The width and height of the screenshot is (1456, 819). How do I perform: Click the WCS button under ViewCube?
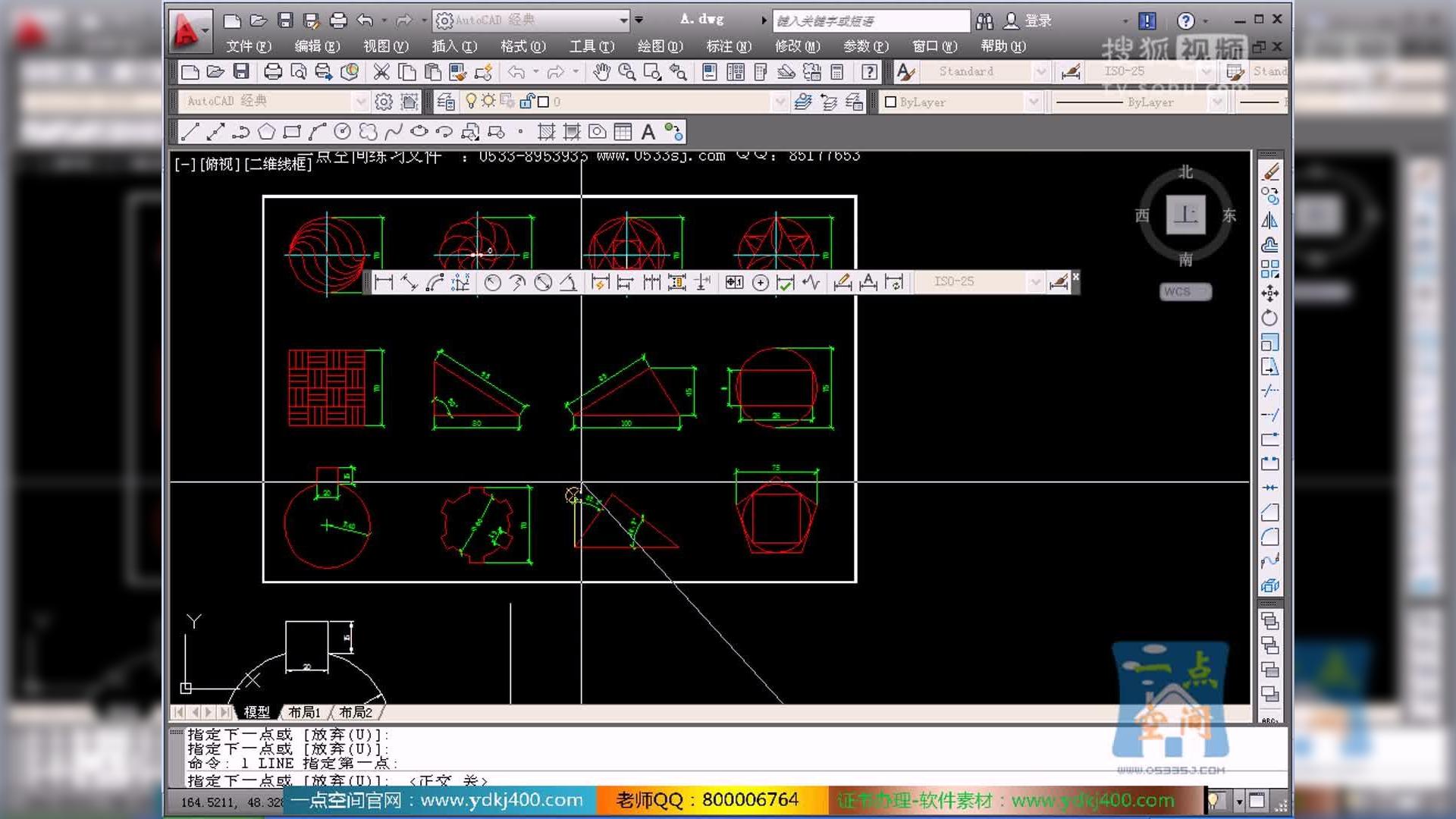(1185, 292)
